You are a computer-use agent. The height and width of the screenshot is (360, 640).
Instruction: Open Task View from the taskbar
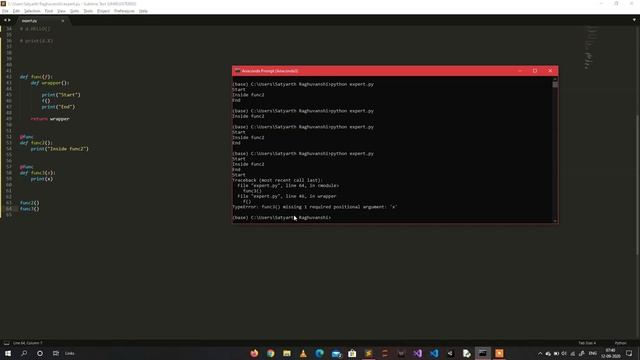click(56, 353)
